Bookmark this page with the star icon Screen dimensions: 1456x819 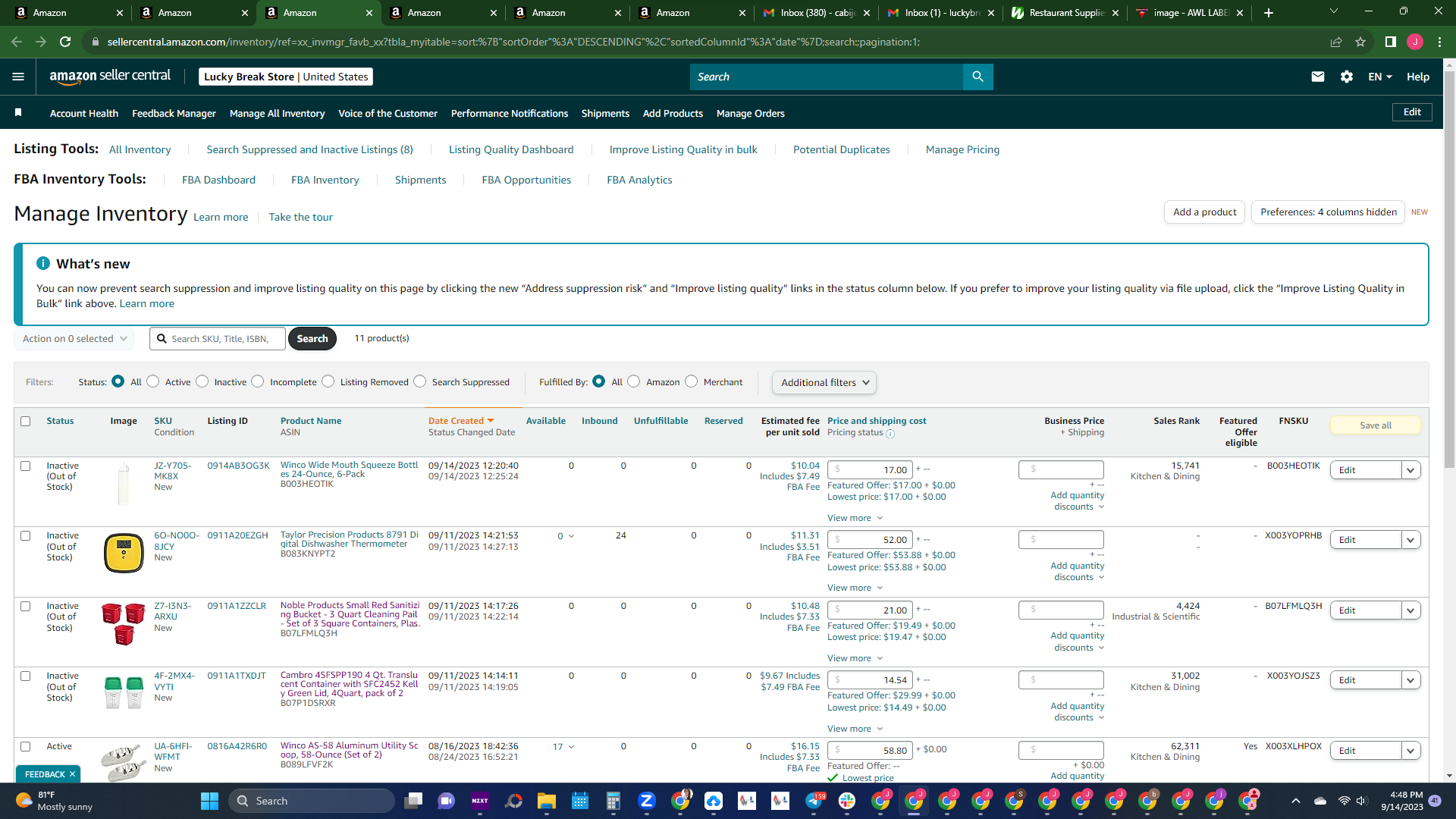tap(1360, 42)
